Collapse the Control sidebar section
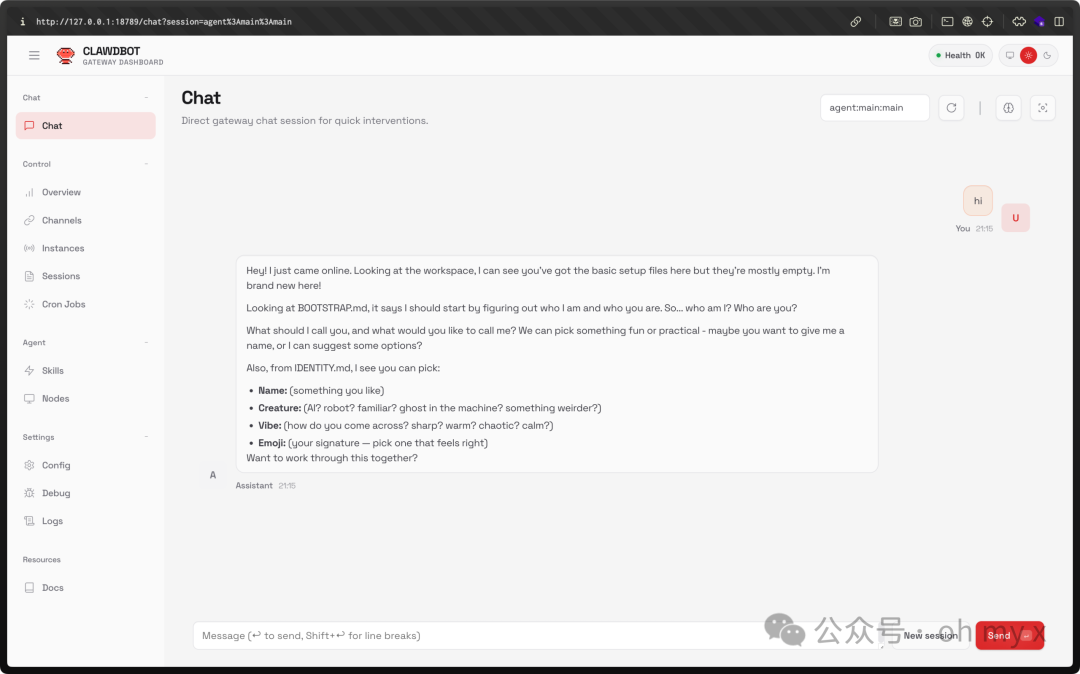This screenshot has width=1080, height=674. [x=147, y=164]
